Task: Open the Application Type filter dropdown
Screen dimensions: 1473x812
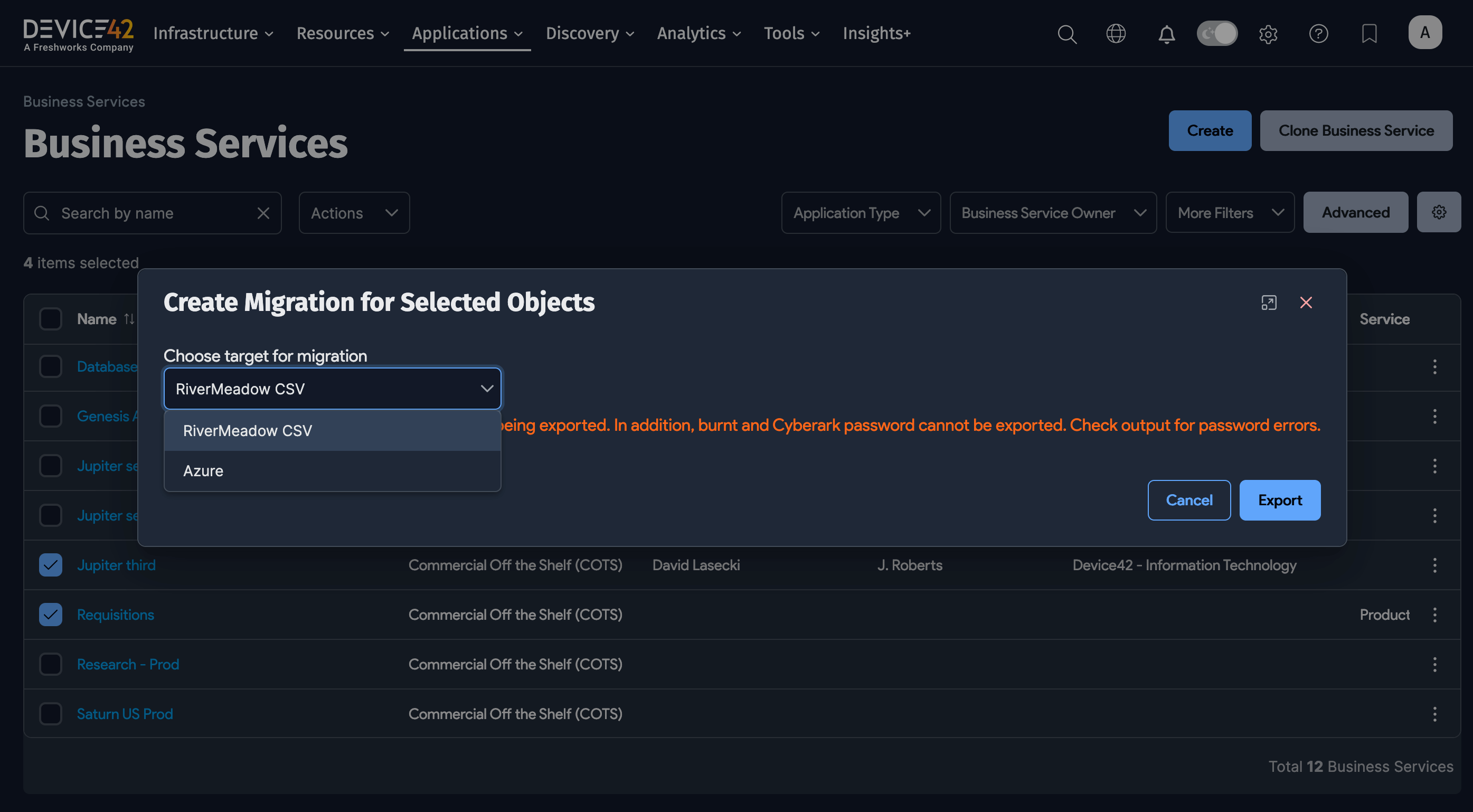Action: coord(861,213)
